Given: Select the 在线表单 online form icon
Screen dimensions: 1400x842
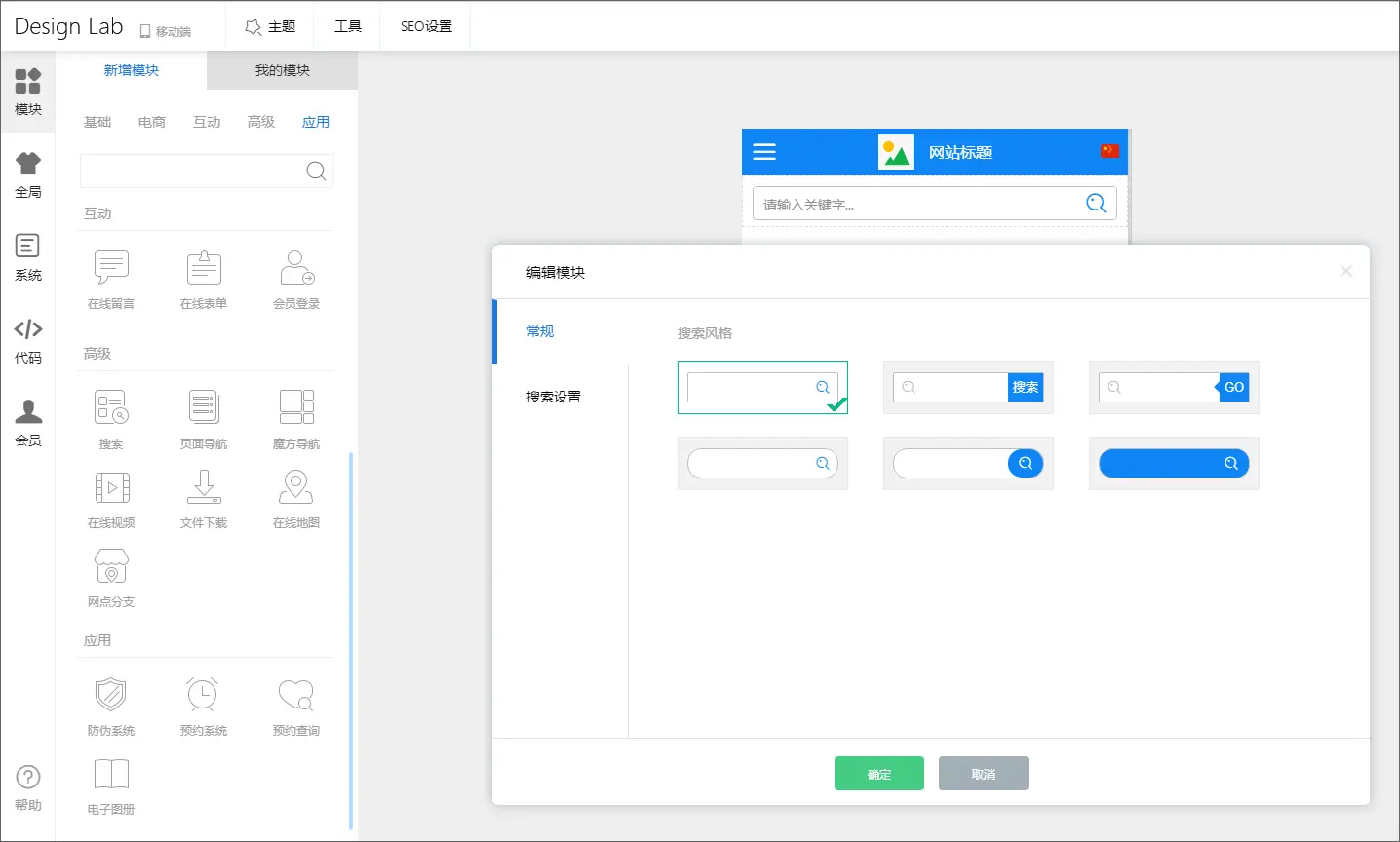Looking at the screenshot, I should [204, 268].
